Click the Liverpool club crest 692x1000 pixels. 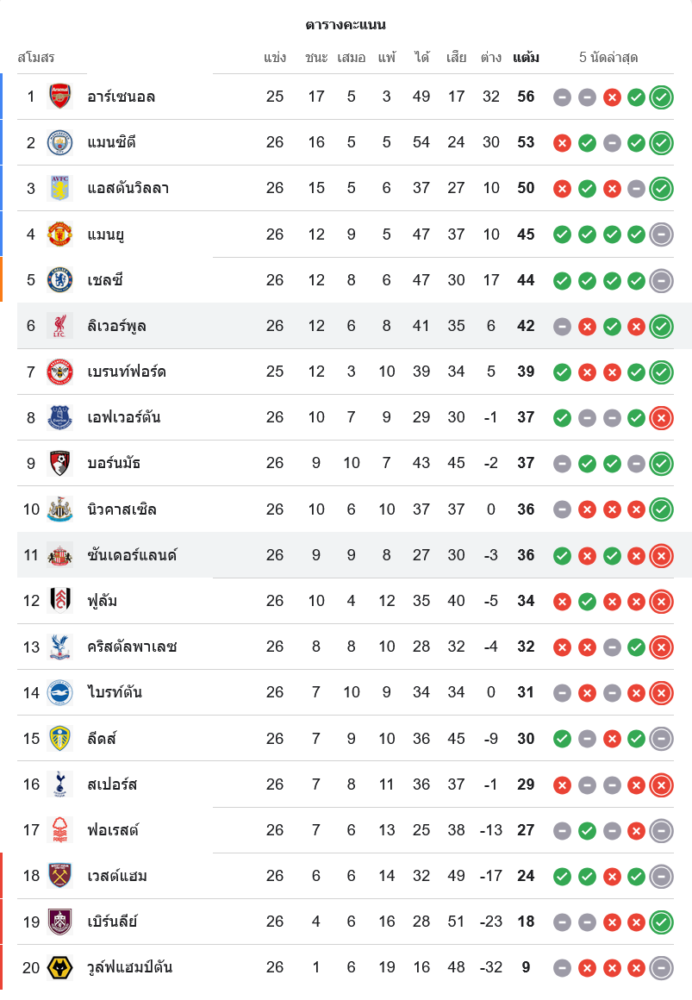point(60,326)
